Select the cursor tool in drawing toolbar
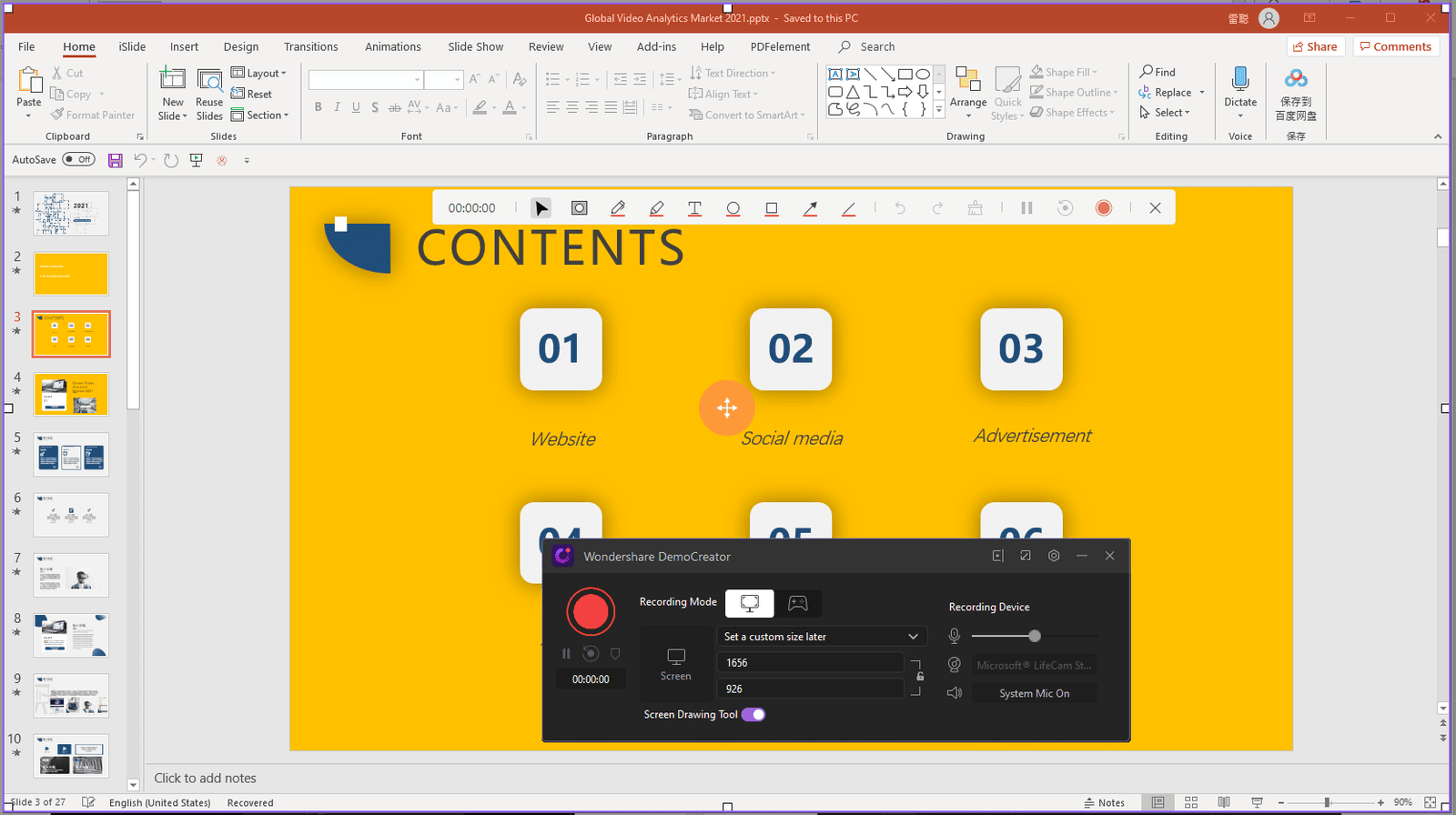Screen dimensions: 1456x815 (541, 208)
